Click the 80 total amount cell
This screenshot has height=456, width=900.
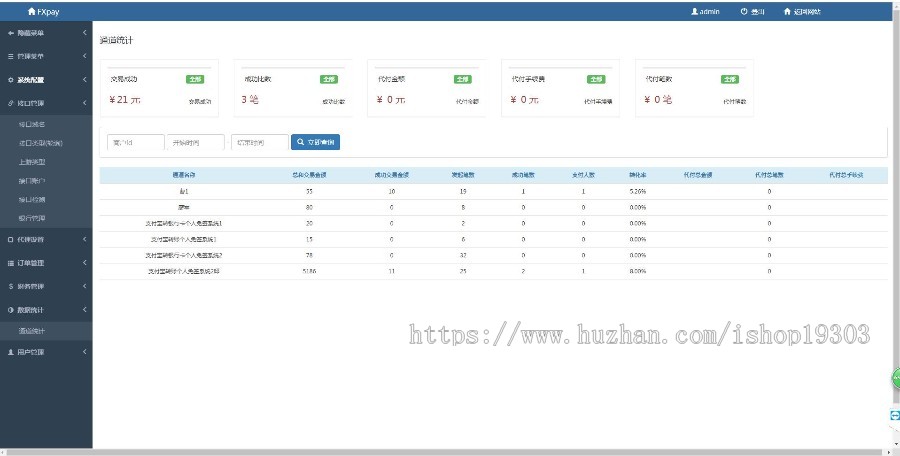click(x=309, y=207)
